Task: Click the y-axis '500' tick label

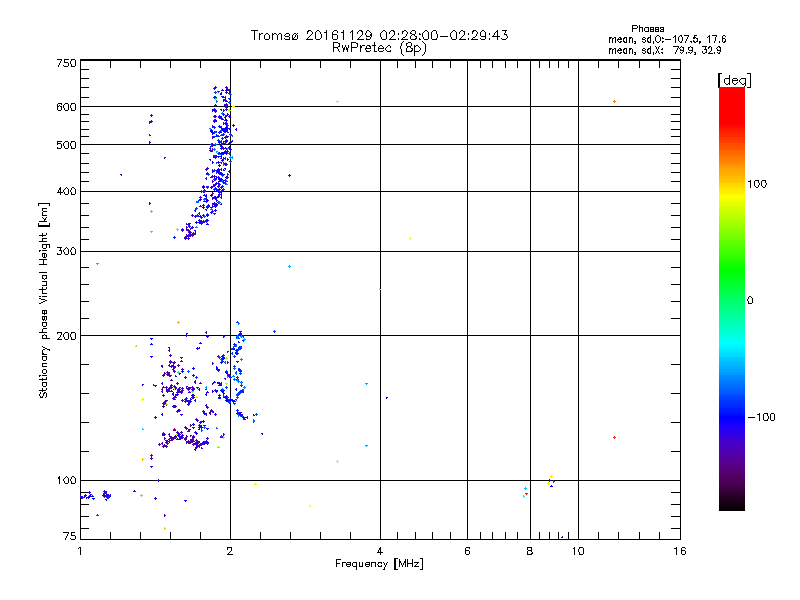Action: [66, 145]
